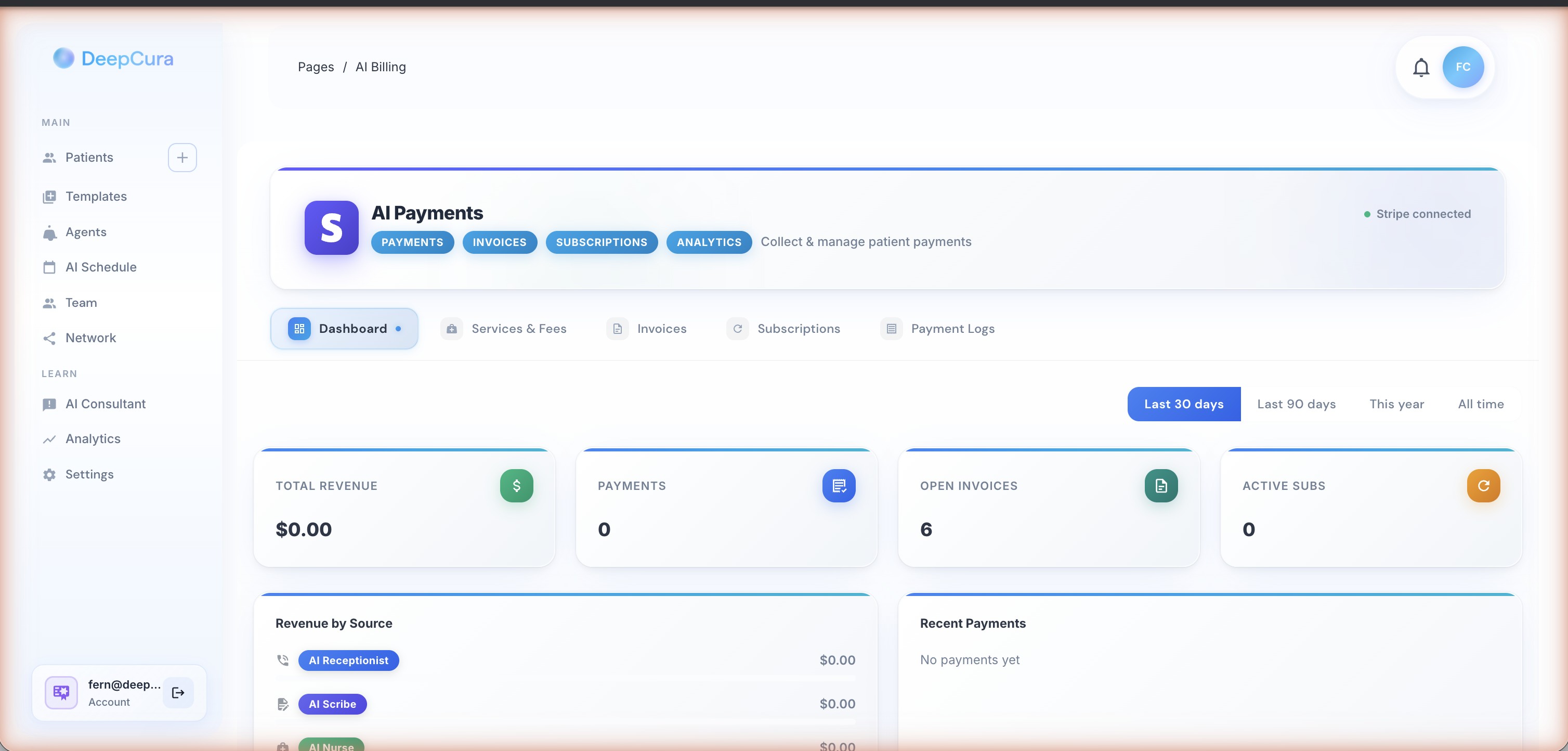Click the Agents sidebar icon
The width and height of the screenshot is (1568, 751).
pyautogui.click(x=49, y=232)
